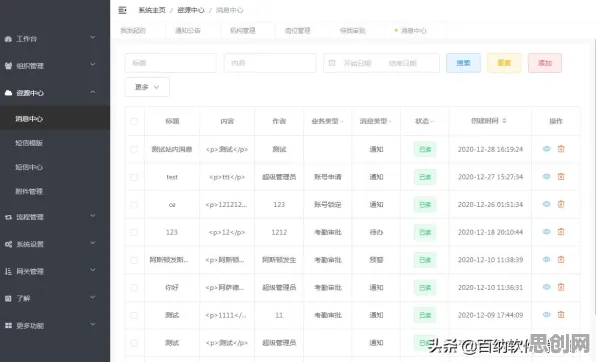View the '你好' message with the eye icon
The height and width of the screenshot is (362, 596).
pos(547,287)
